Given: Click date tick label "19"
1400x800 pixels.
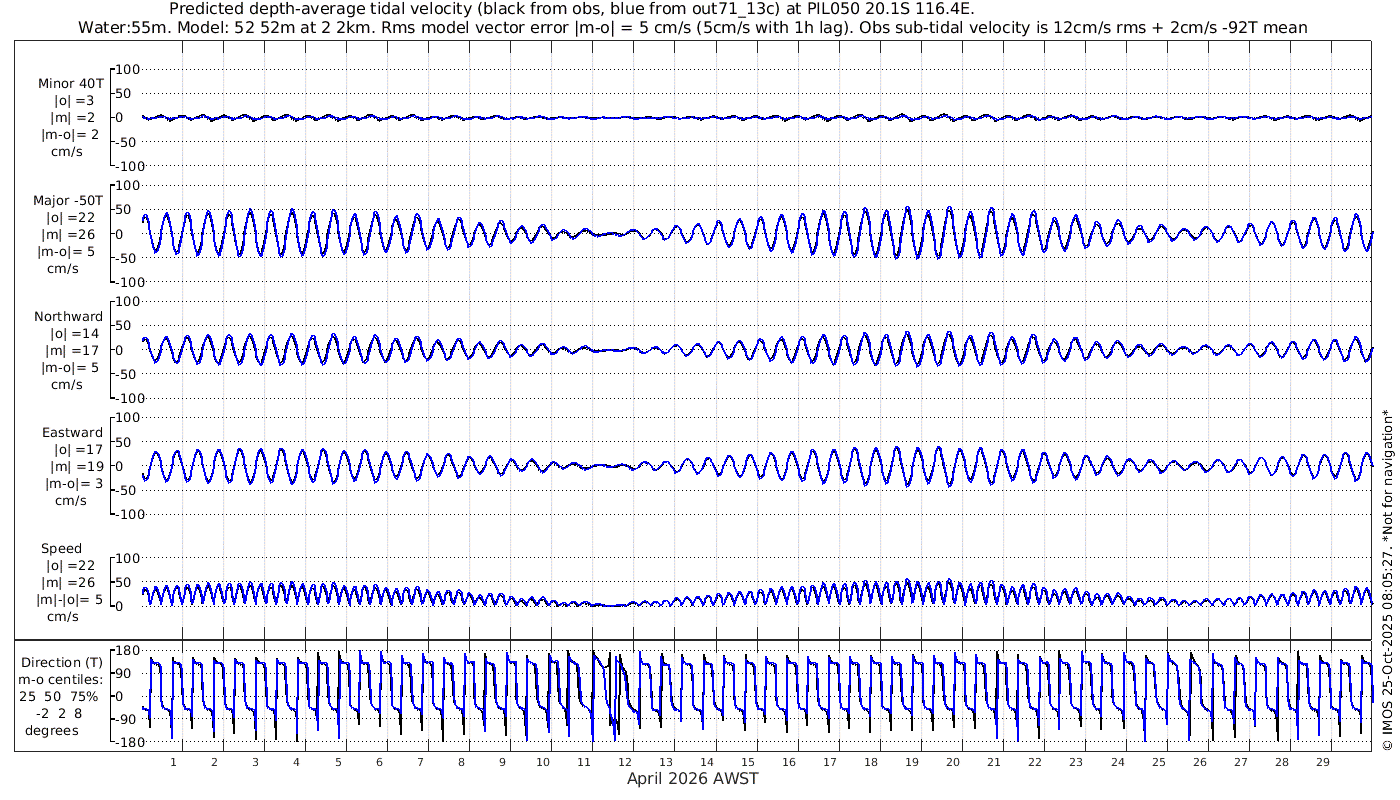Looking at the screenshot, I should click(x=912, y=762).
